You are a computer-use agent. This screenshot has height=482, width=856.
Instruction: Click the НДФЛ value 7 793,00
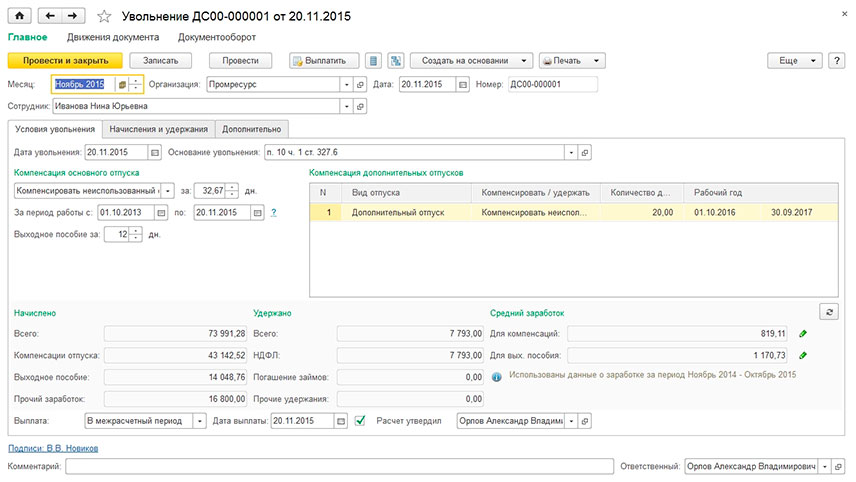[x=410, y=355]
